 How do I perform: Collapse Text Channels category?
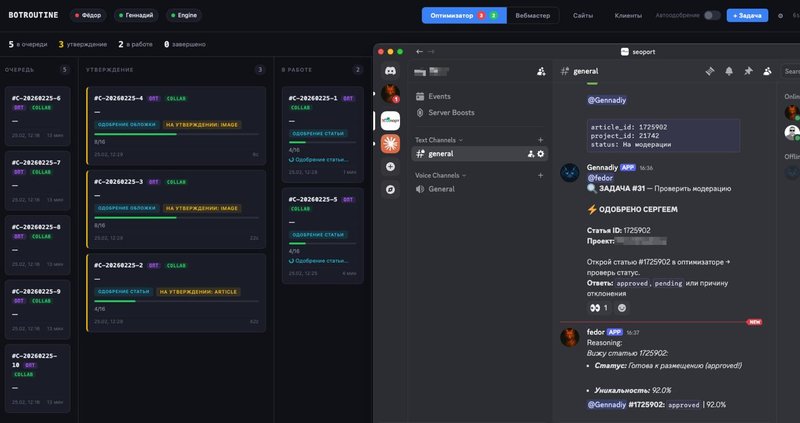pyautogui.click(x=439, y=140)
